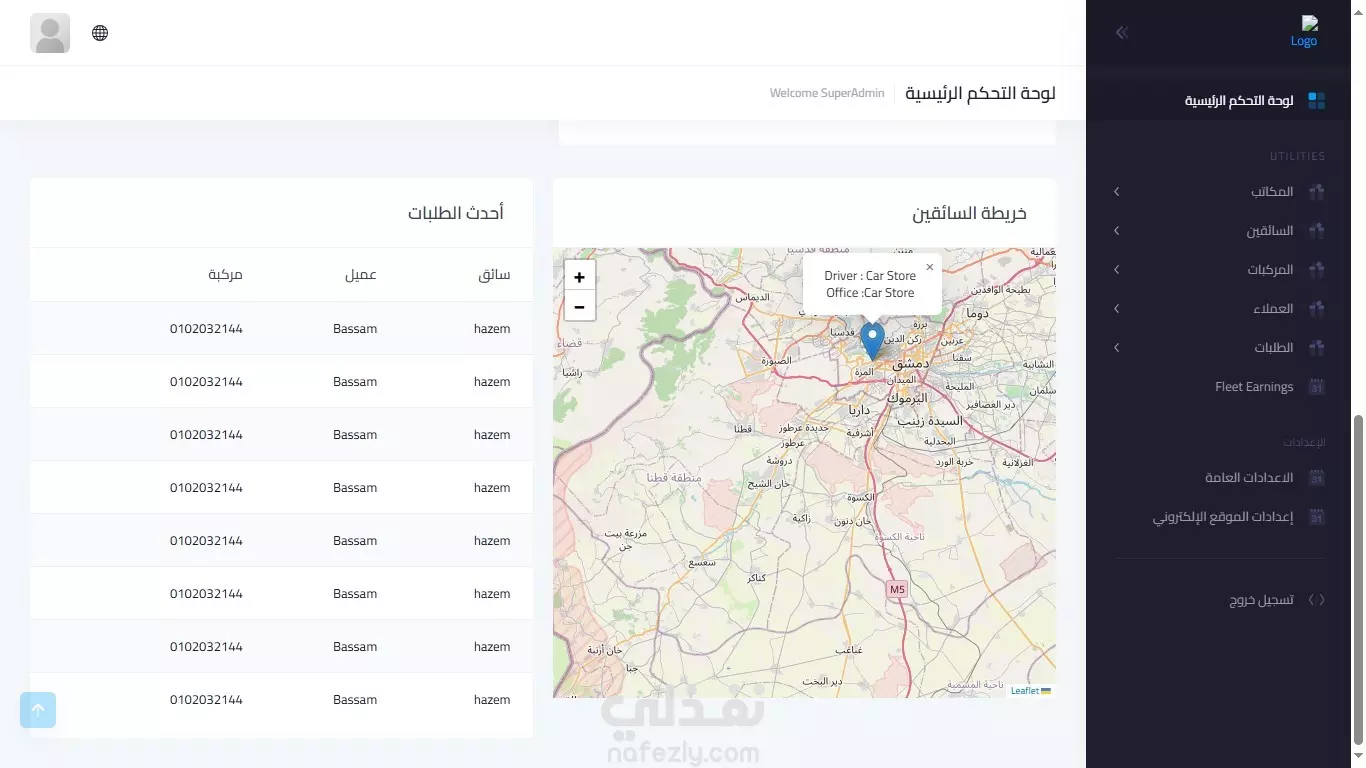This screenshot has width=1366, height=768.
Task: Expand the المكاتب menu chevron
Action: click(x=1117, y=192)
